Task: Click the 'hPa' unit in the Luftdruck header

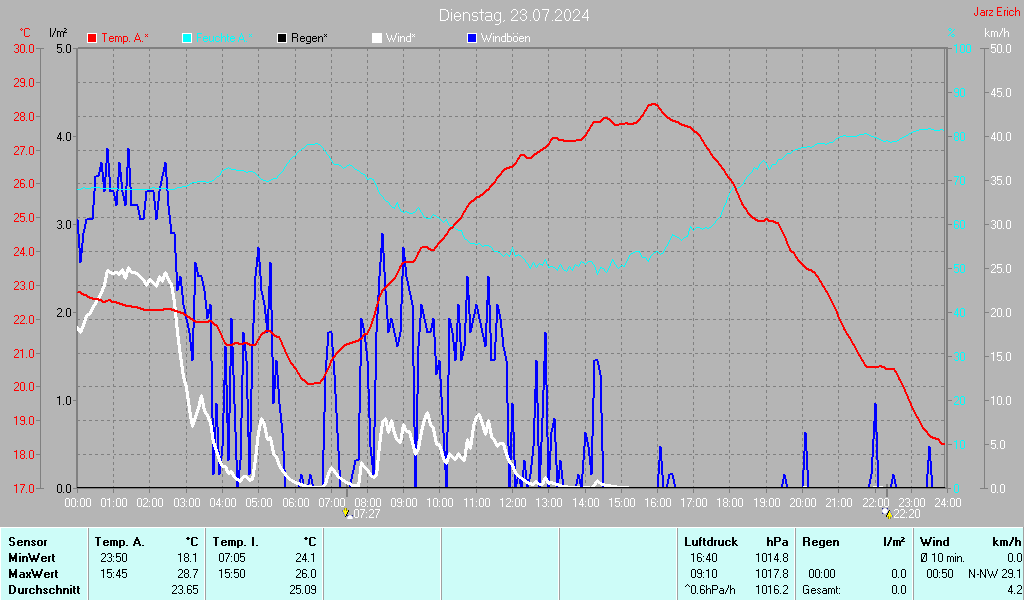Action: (777, 542)
